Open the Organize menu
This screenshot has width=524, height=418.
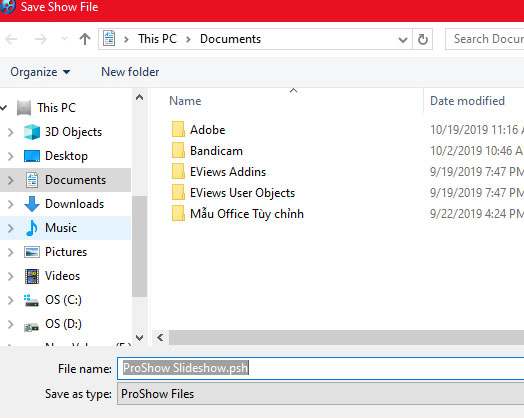(40, 72)
